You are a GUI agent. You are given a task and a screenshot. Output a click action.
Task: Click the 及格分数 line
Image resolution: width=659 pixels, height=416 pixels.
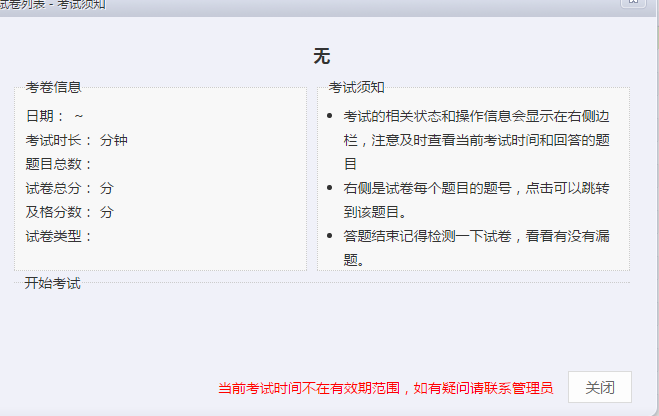point(70,212)
